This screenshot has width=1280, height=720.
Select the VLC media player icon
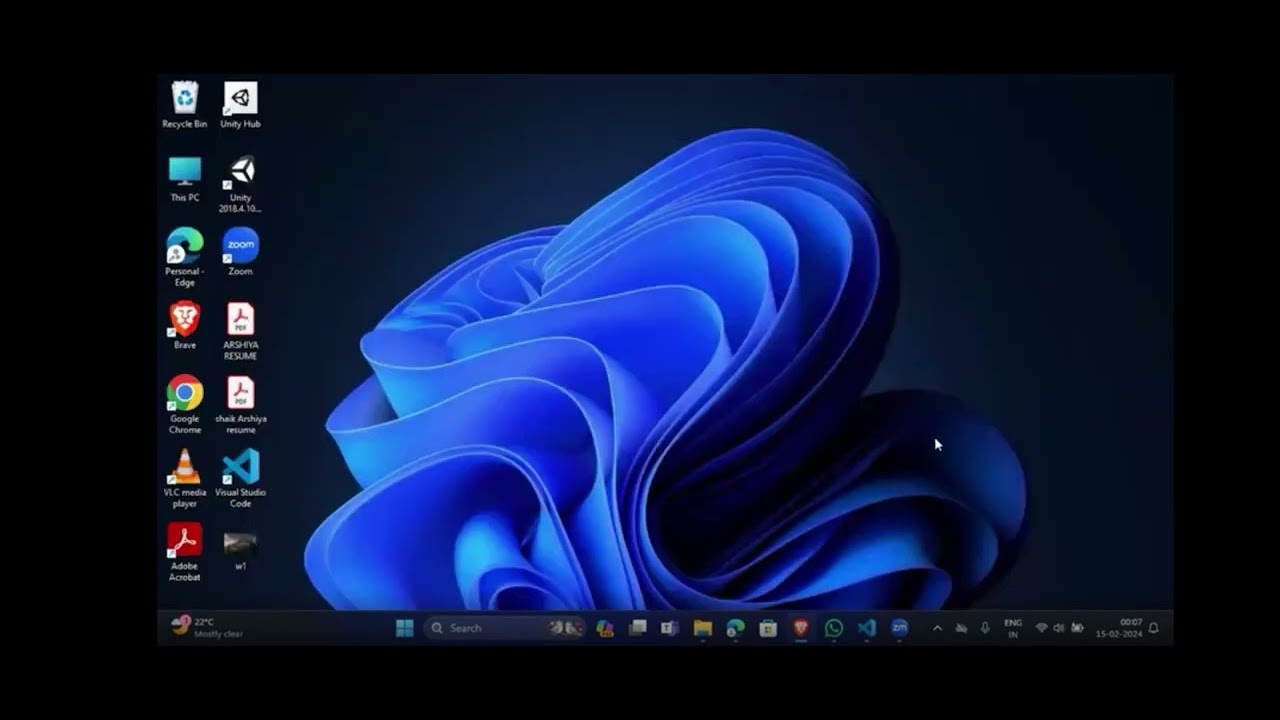tap(185, 479)
